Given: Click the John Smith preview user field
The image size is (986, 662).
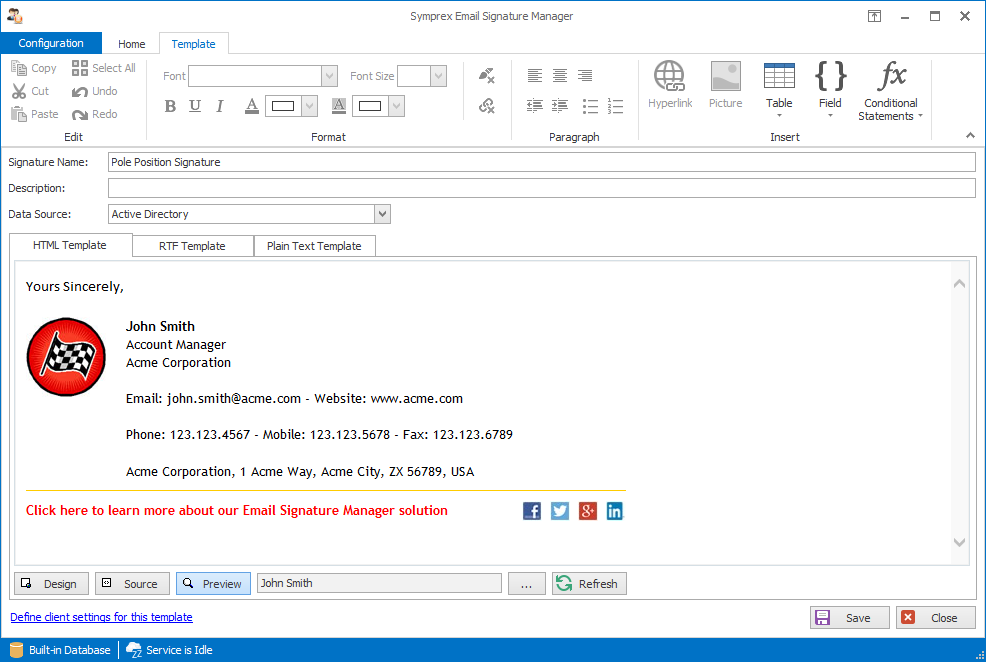Looking at the screenshot, I should [x=379, y=583].
